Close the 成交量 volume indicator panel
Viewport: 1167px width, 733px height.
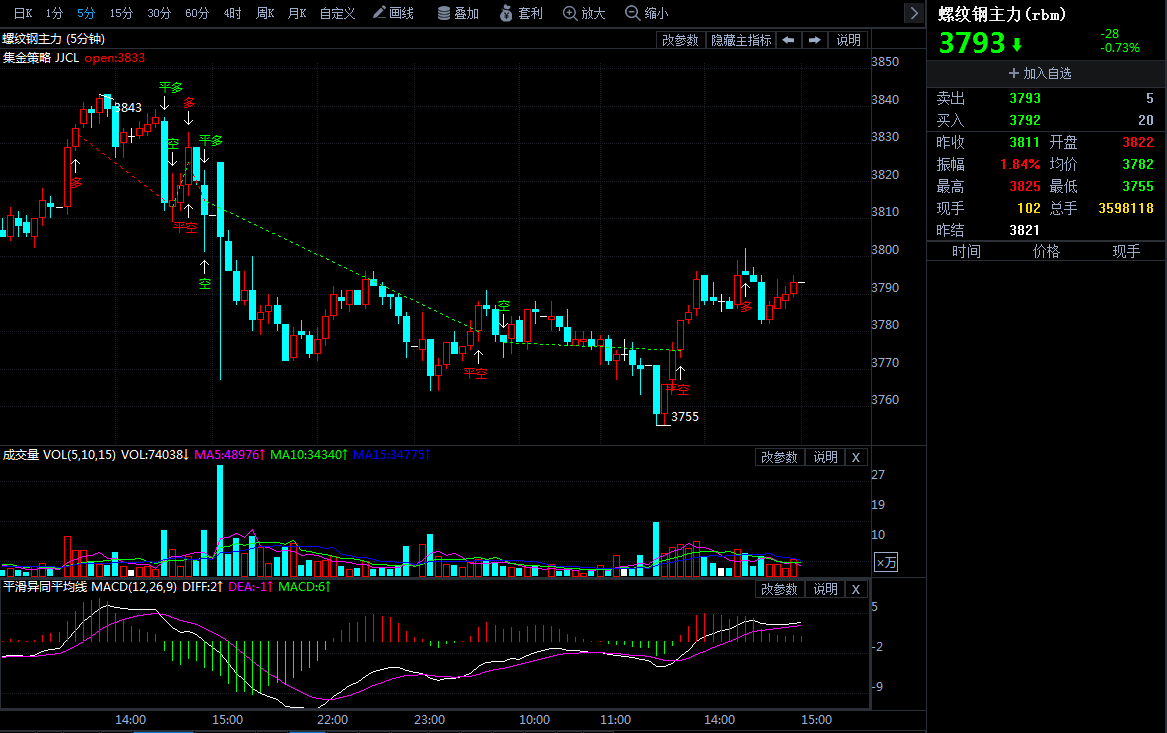tap(855, 457)
